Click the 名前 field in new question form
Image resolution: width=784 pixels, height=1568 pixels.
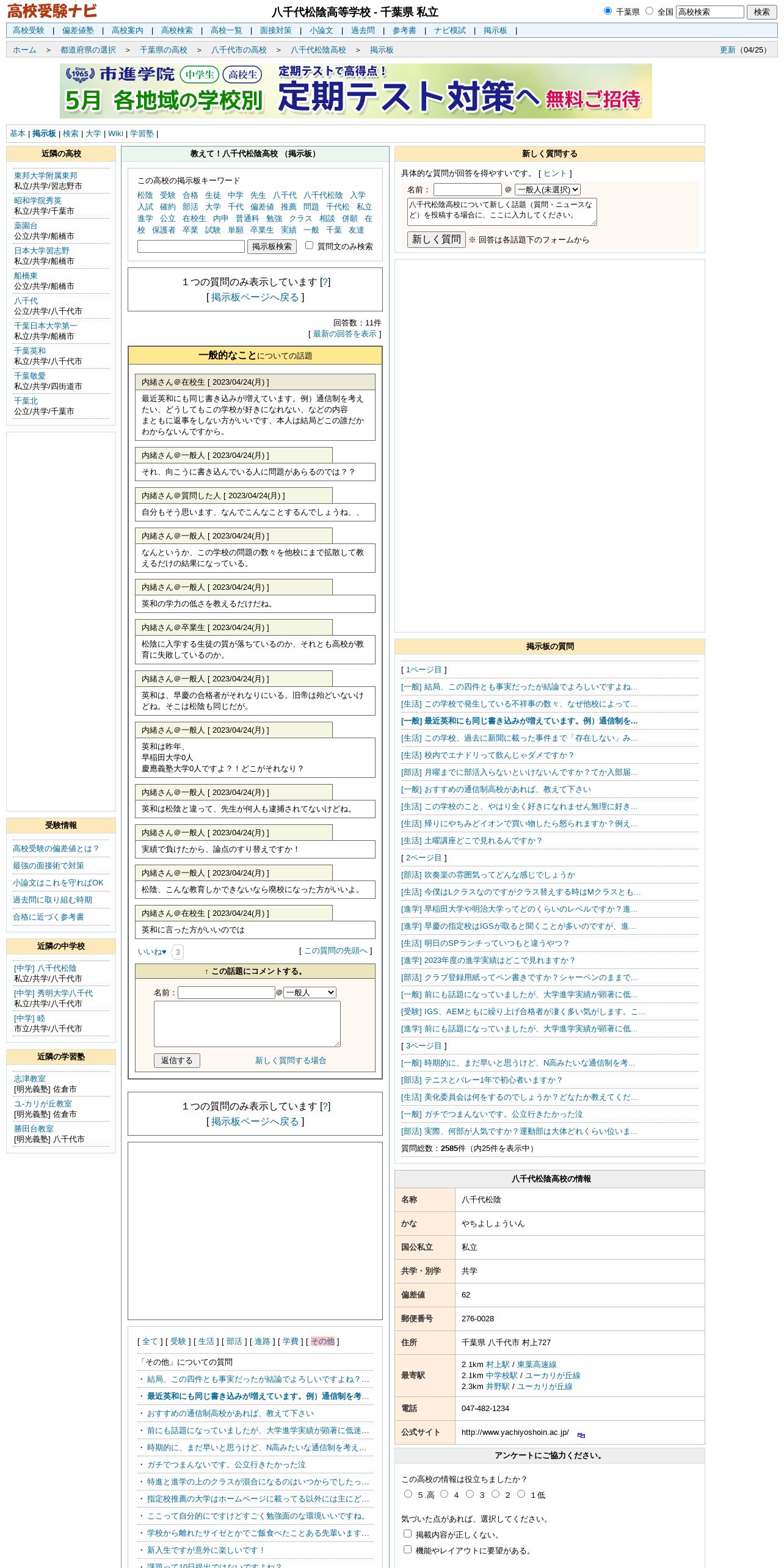pyautogui.click(x=468, y=190)
